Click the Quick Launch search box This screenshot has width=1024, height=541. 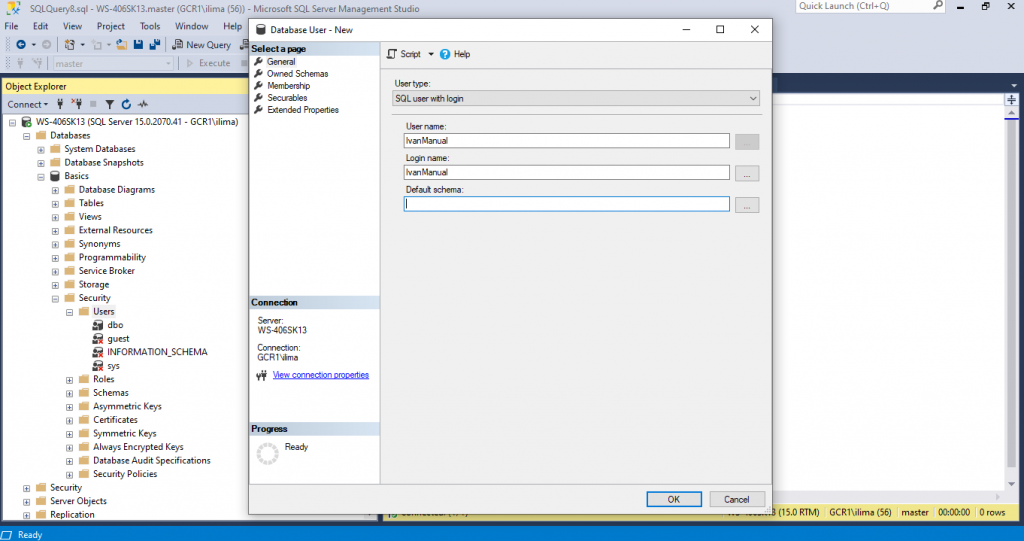point(863,6)
